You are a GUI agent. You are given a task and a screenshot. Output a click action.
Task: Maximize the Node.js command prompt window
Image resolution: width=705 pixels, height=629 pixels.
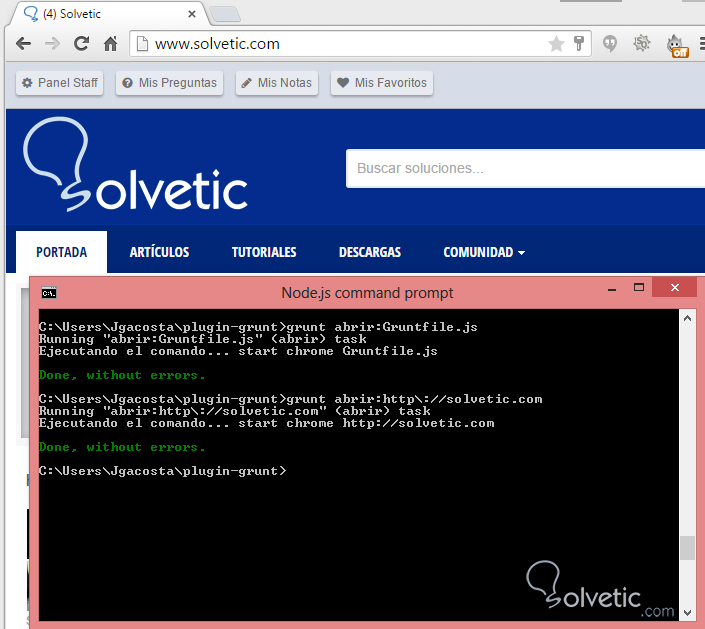[x=639, y=287]
